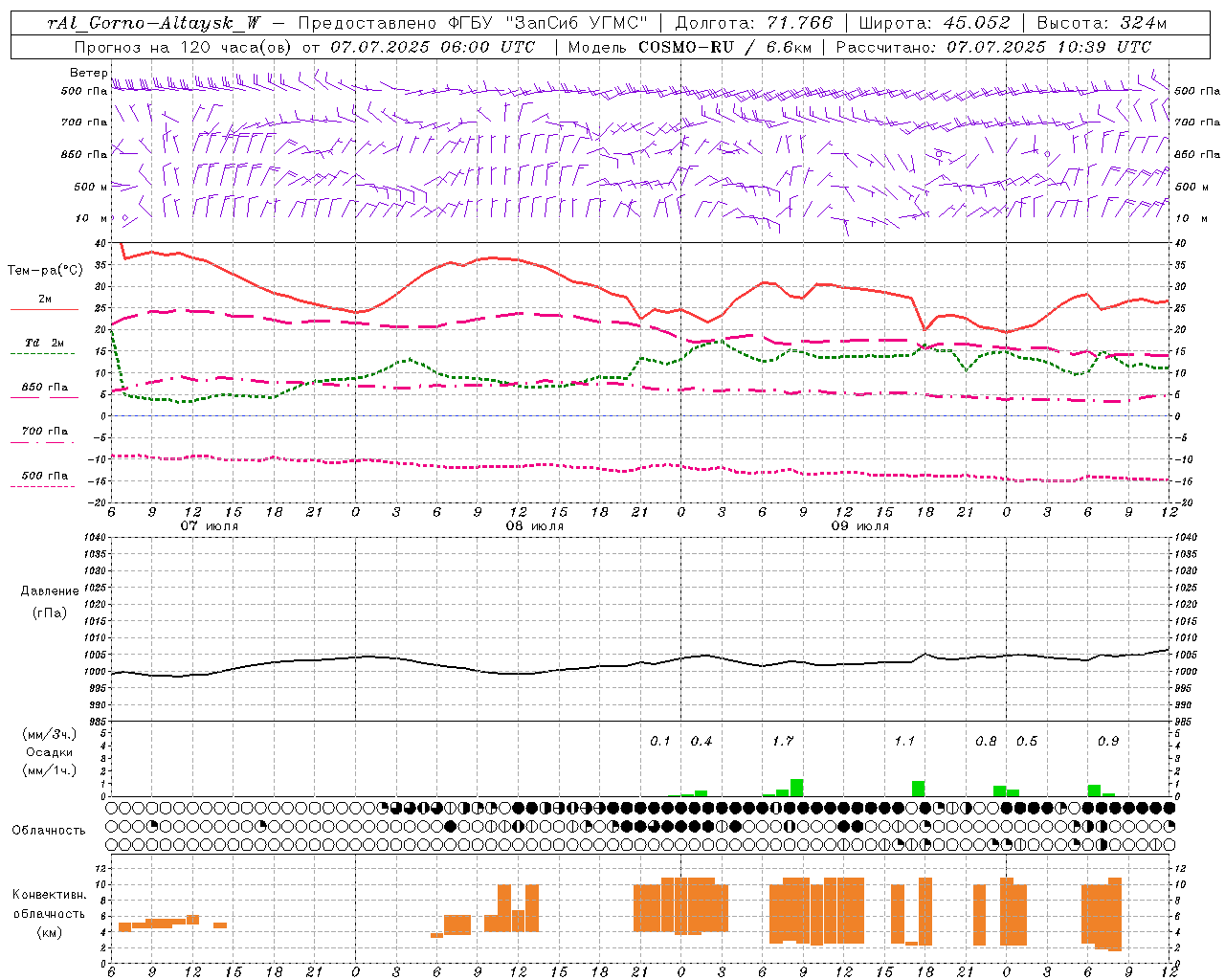Click the 3-hour precipitation value 0.9
The width and height of the screenshot is (1225, 980).
(x=1108, y=742)
